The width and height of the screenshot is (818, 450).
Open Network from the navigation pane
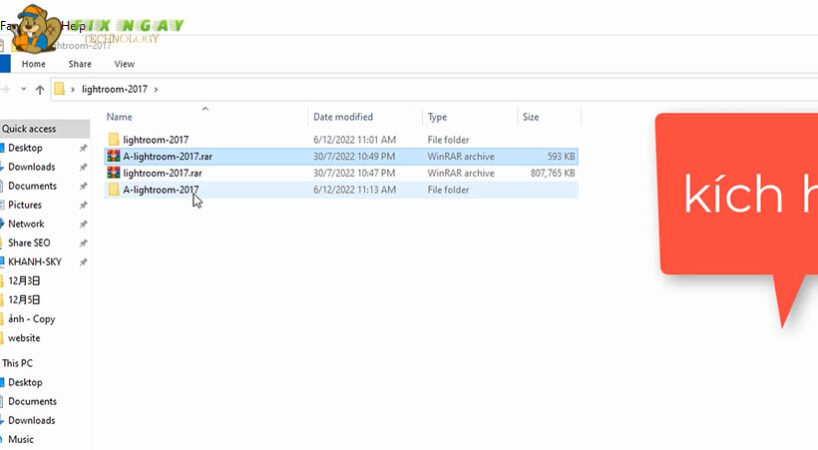point(26,224)
